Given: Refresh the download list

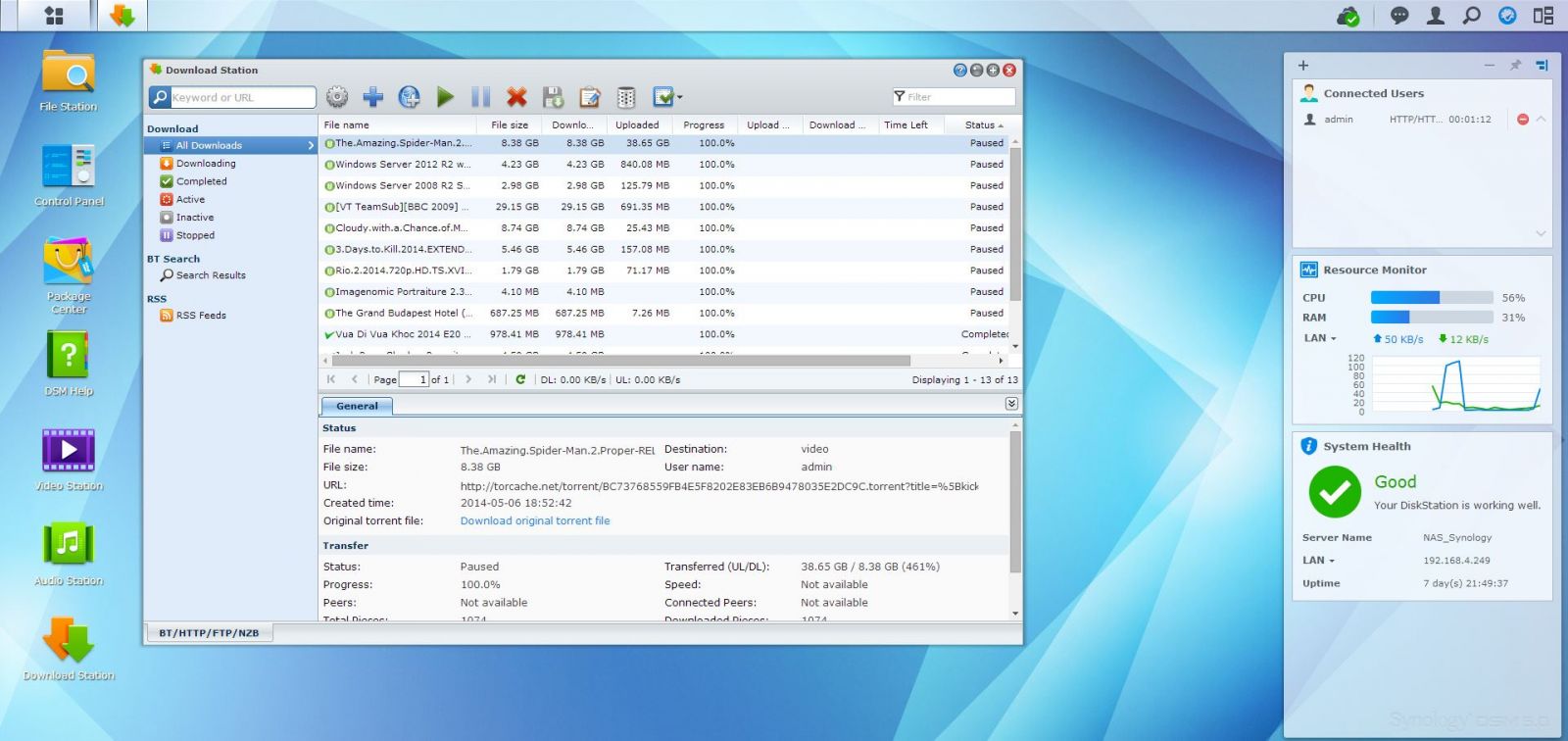Looking at the screenshot, I should (x=520, y=379).
